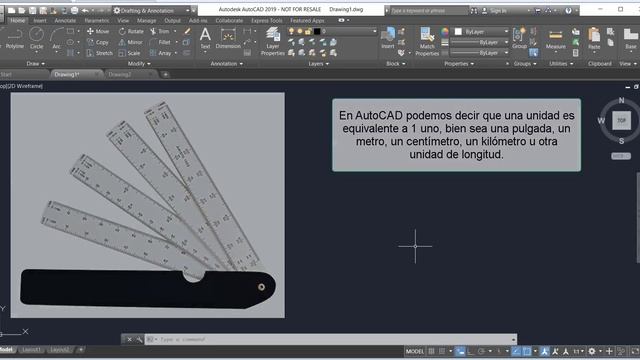This screenshot has height=360, width=640.
Task: Activate the Copy tool
Action: coord(98,42)
